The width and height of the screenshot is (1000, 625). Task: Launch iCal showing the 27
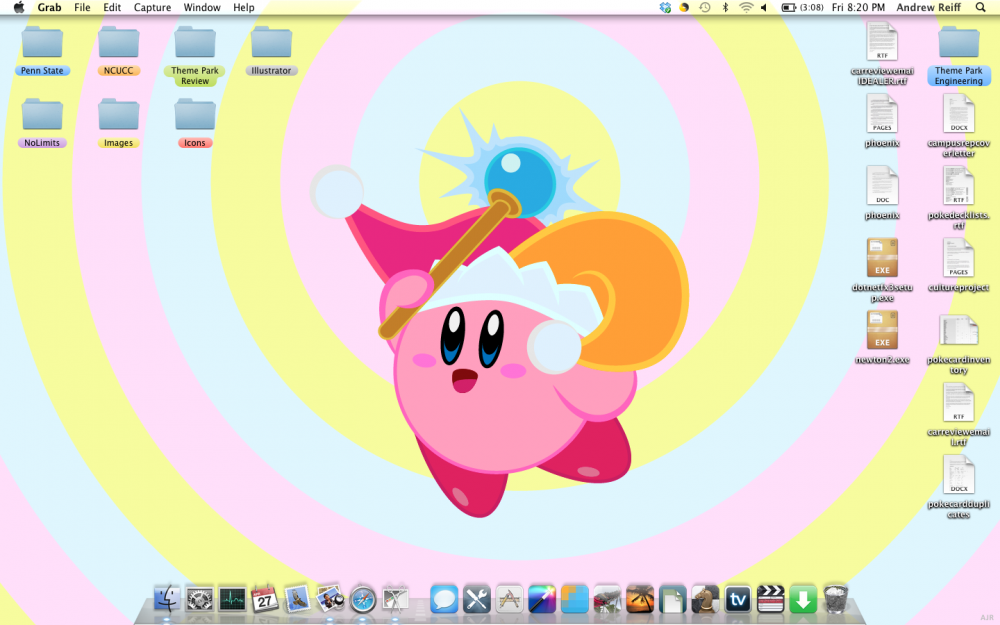click(264, 600)
